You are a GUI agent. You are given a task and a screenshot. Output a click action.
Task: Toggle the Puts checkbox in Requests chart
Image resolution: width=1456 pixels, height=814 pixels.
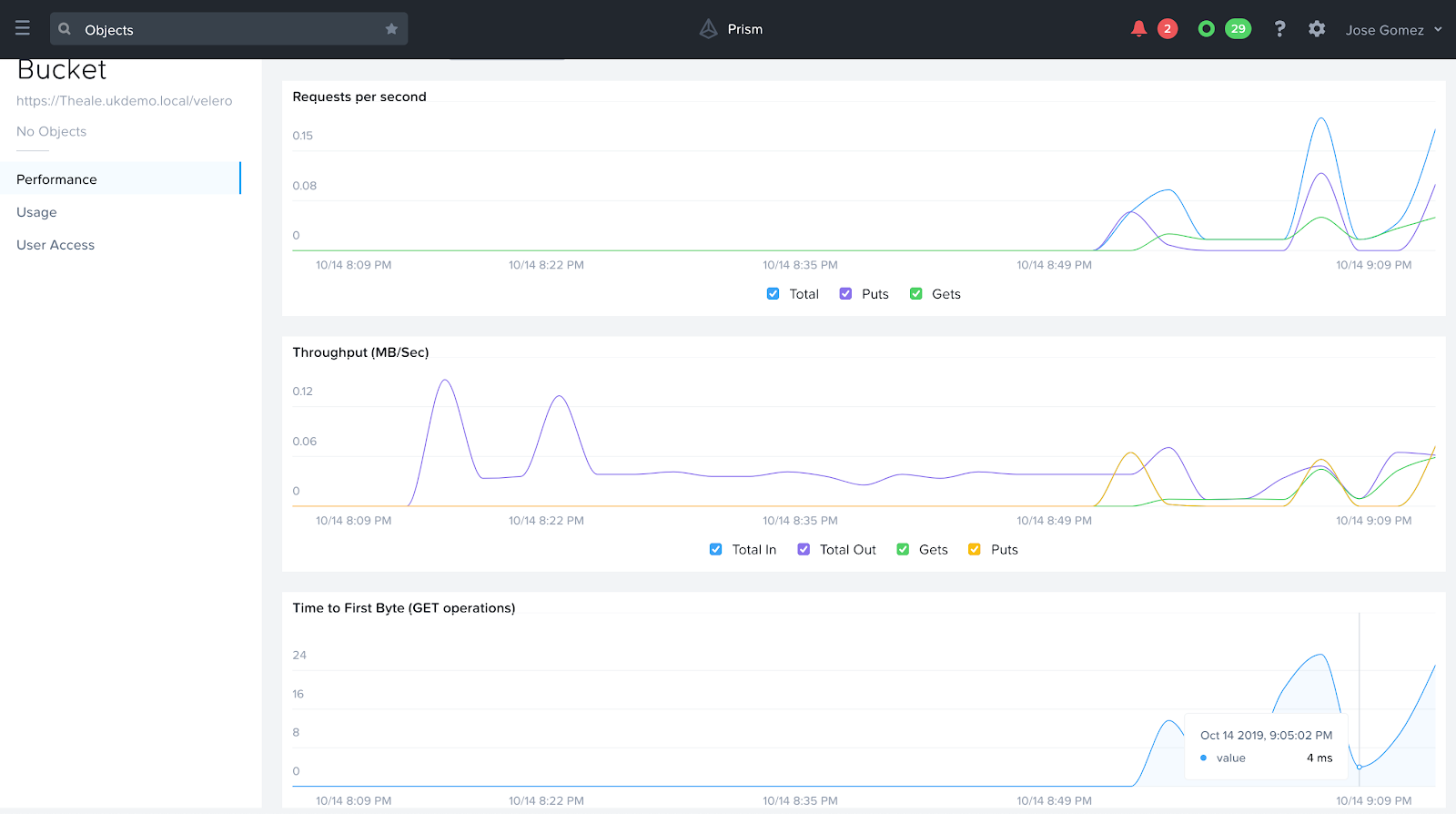845,294
